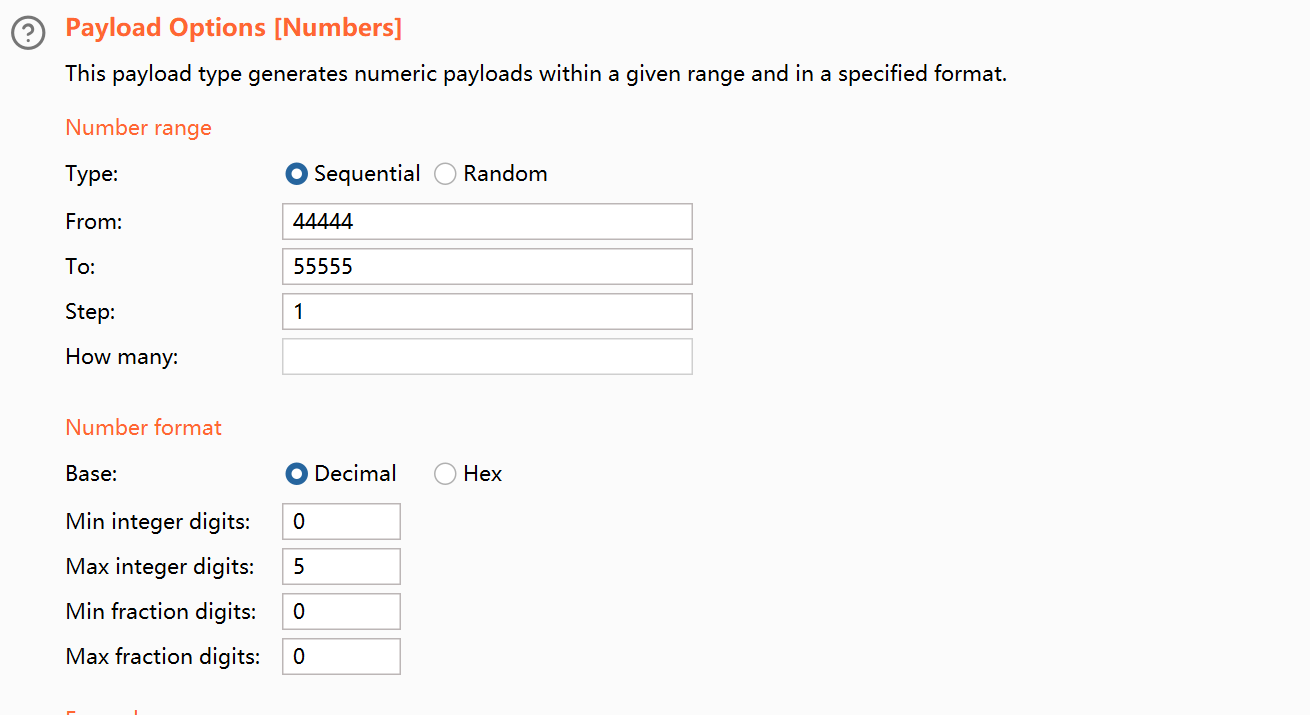Click the payload type description sentence

(536, 74)
